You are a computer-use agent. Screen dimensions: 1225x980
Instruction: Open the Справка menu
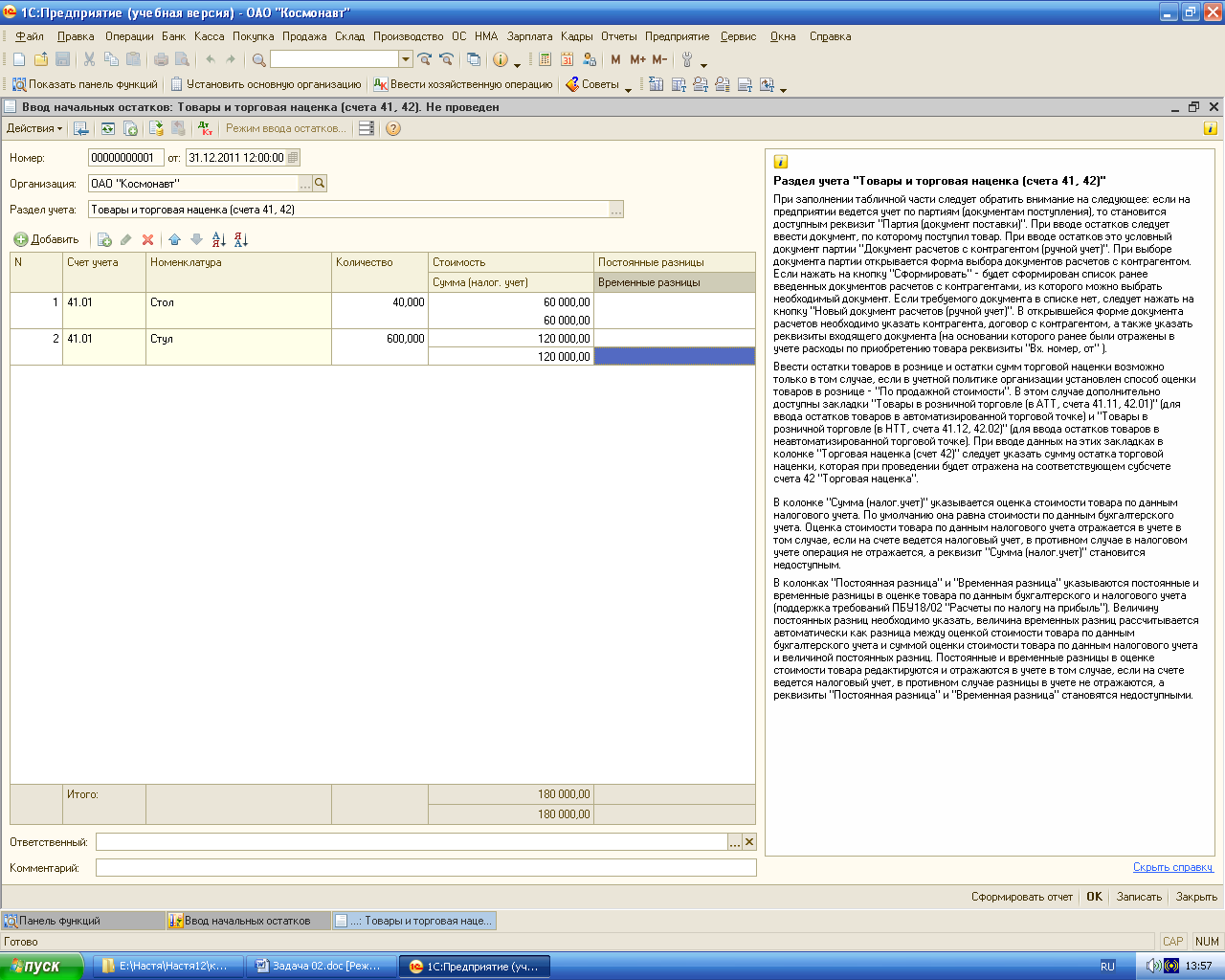(830, 36)
